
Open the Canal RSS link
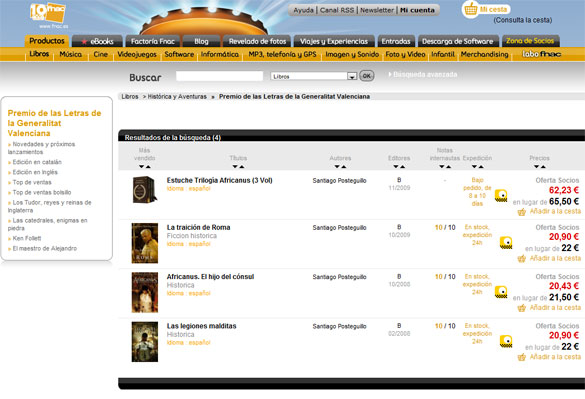337,10
